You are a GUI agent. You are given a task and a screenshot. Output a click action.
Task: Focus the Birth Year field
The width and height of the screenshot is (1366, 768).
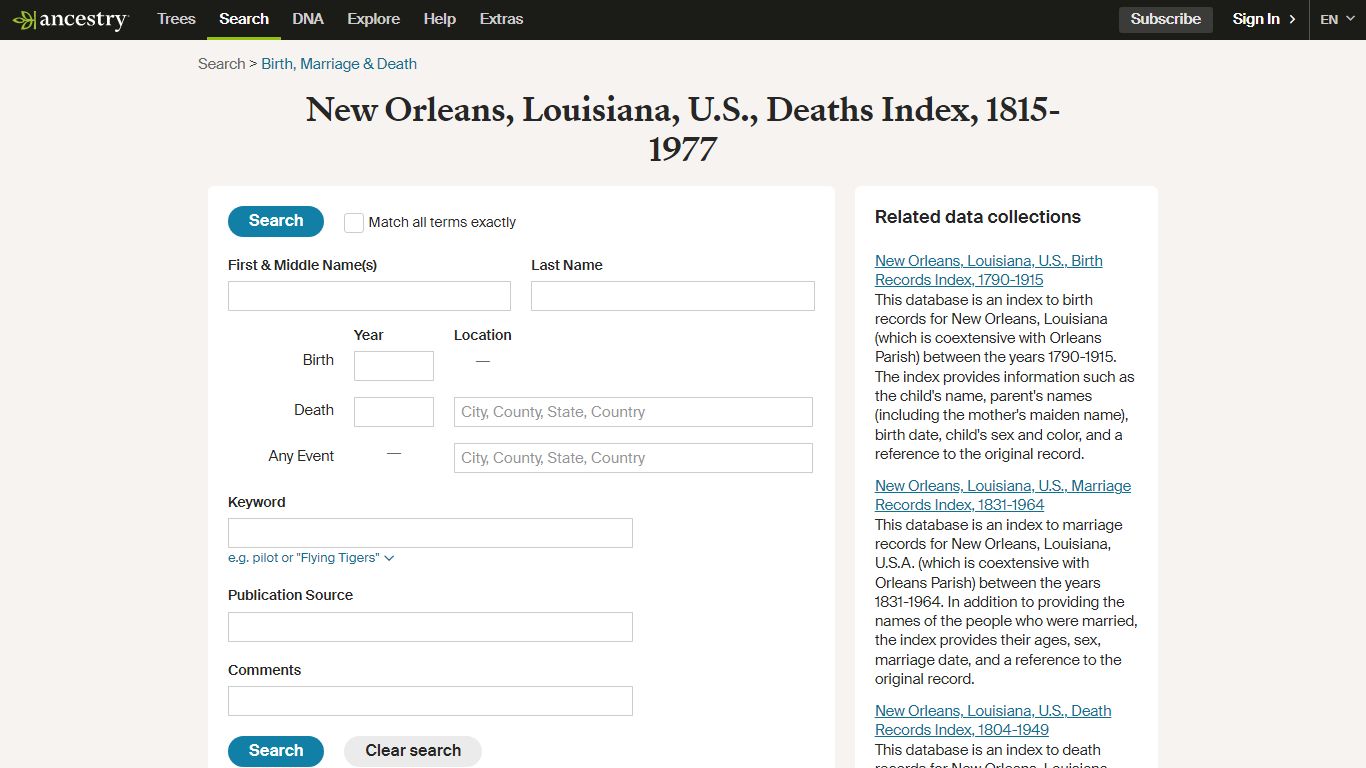click(x=394, y=366)
